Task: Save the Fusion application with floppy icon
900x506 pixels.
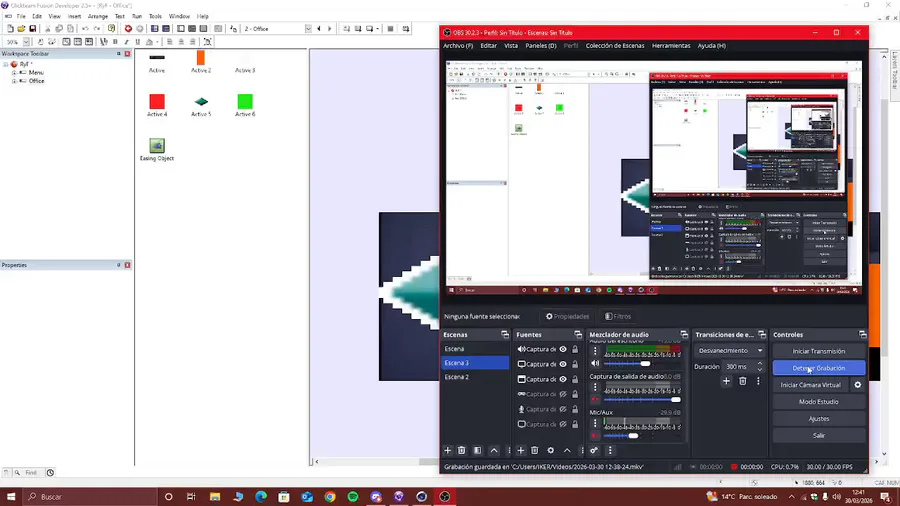Action: click(x=33, y=29)
